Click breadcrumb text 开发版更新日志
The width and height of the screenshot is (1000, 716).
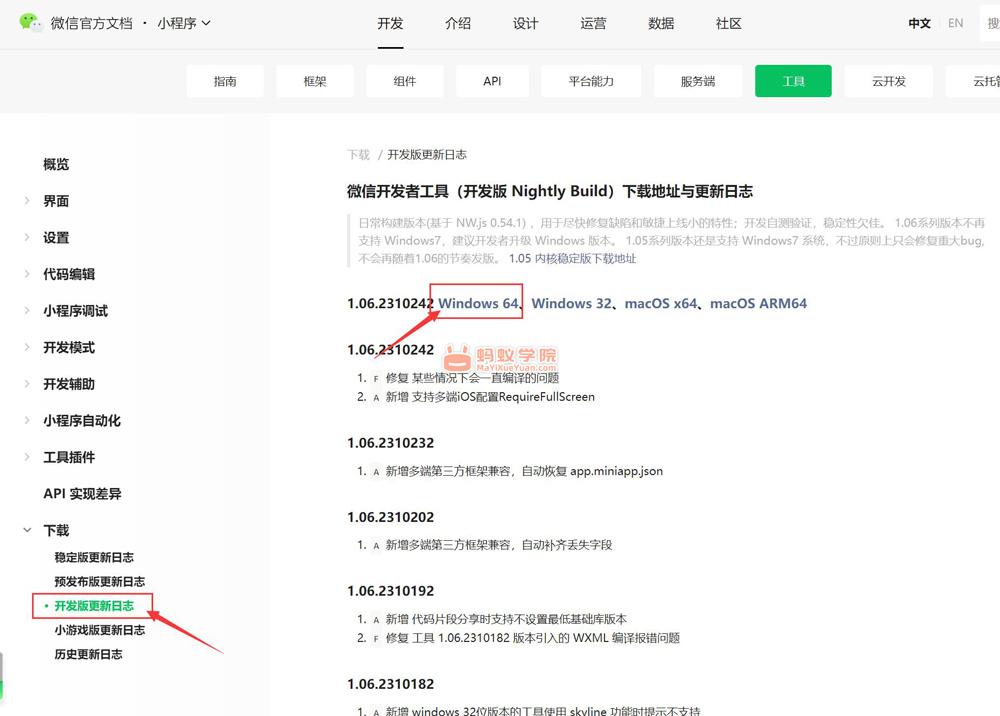click(427, 155)
